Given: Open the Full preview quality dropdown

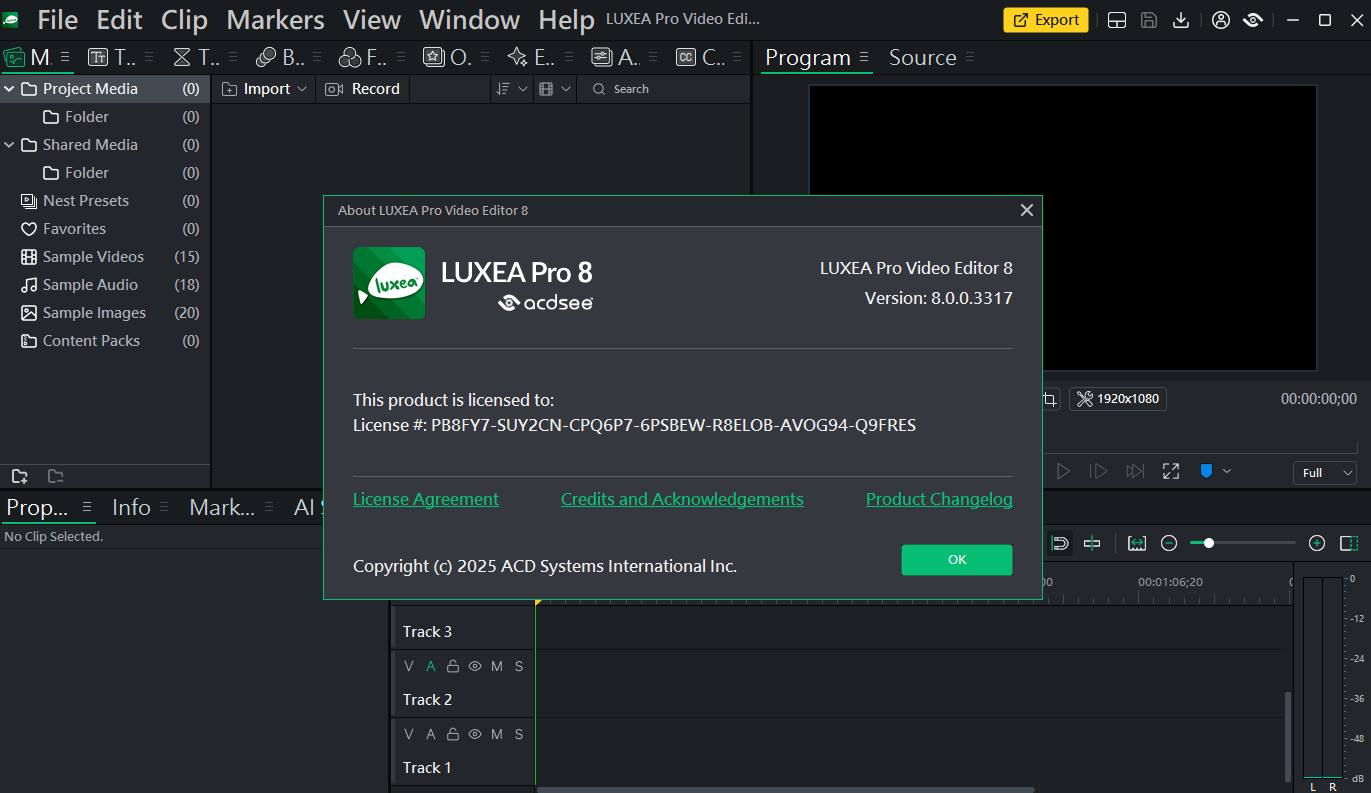Looking at the screenshot, I should pyautogui.click(x=1324, y=472).
